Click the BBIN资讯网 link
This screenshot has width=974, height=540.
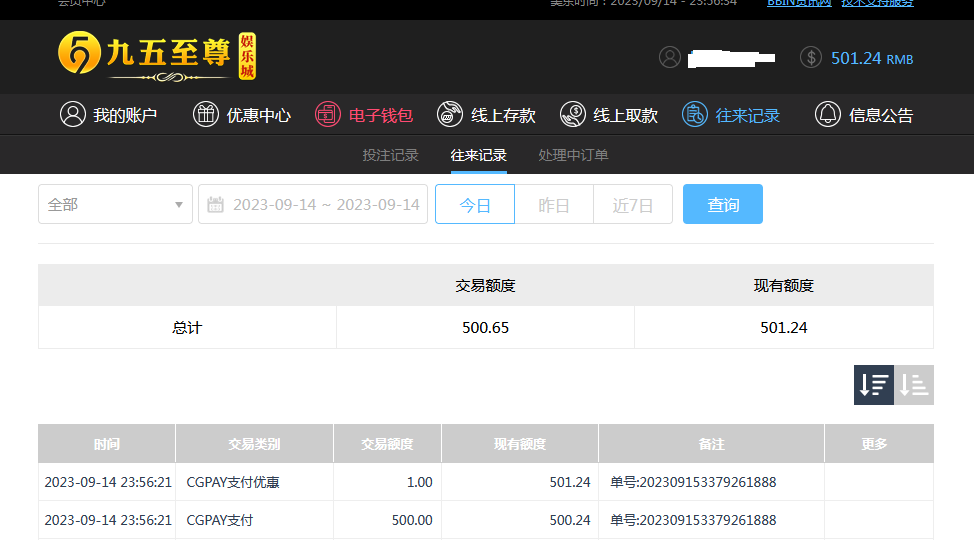(799, 3)
